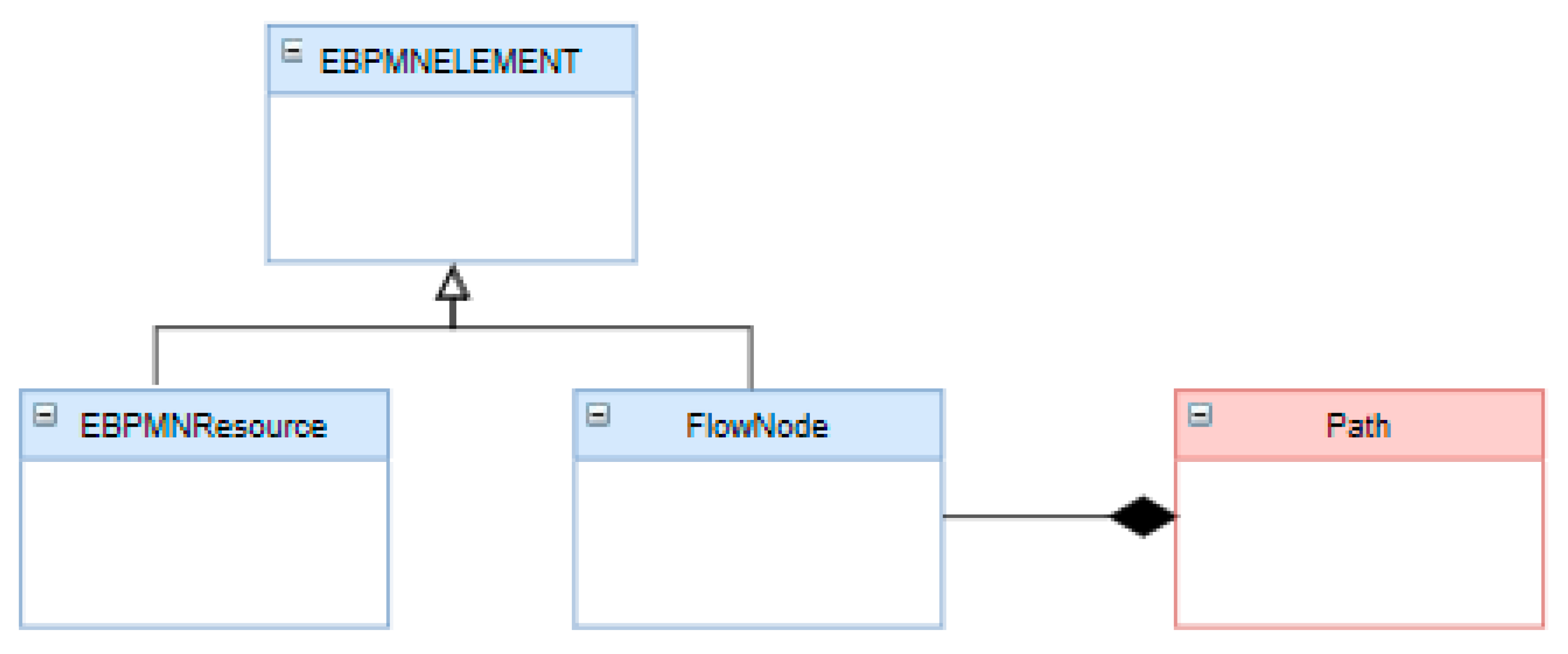1568x654 pixels.
Task: Click the thick stem below the generalization arrowhead
Action: click(x=453, y=314)
